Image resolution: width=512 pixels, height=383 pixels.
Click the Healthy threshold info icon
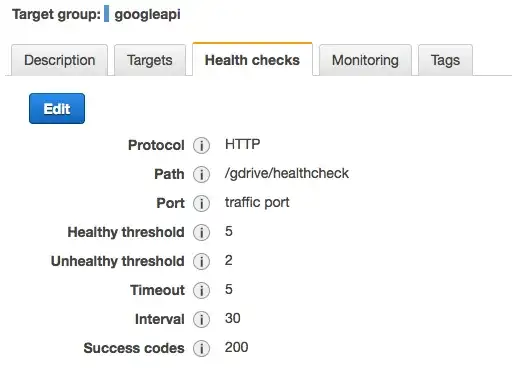tap(201, 232)
